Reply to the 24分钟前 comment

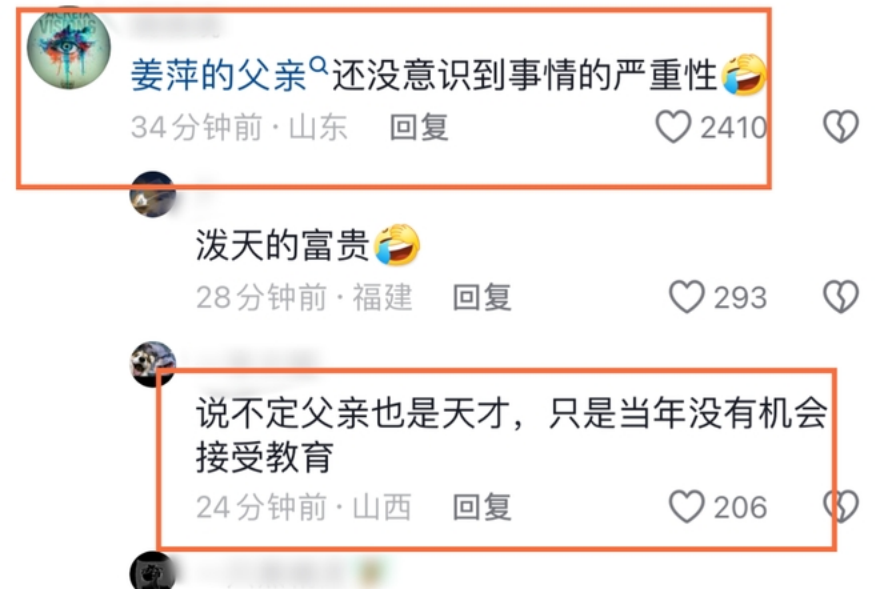pyautogui.click(x=482, y=507)
